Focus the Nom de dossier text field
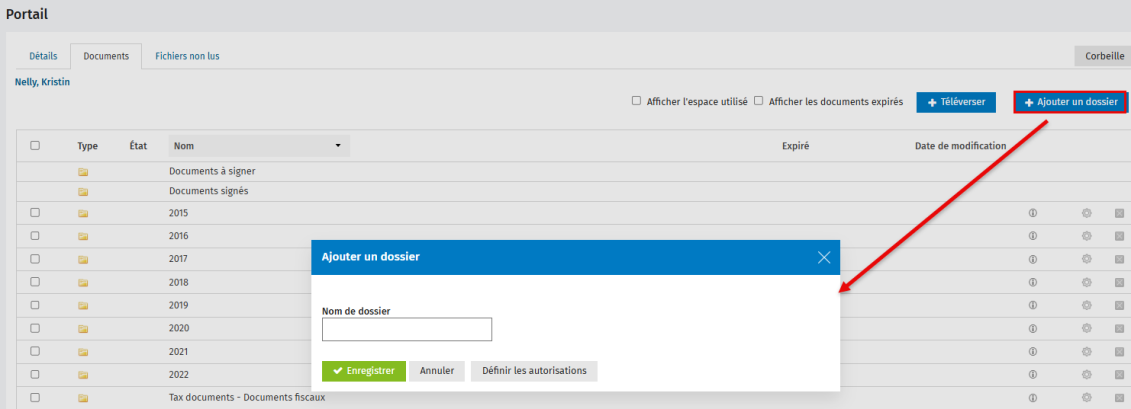1131x409 pixels. pyautogui.click(x=407, y=330)
